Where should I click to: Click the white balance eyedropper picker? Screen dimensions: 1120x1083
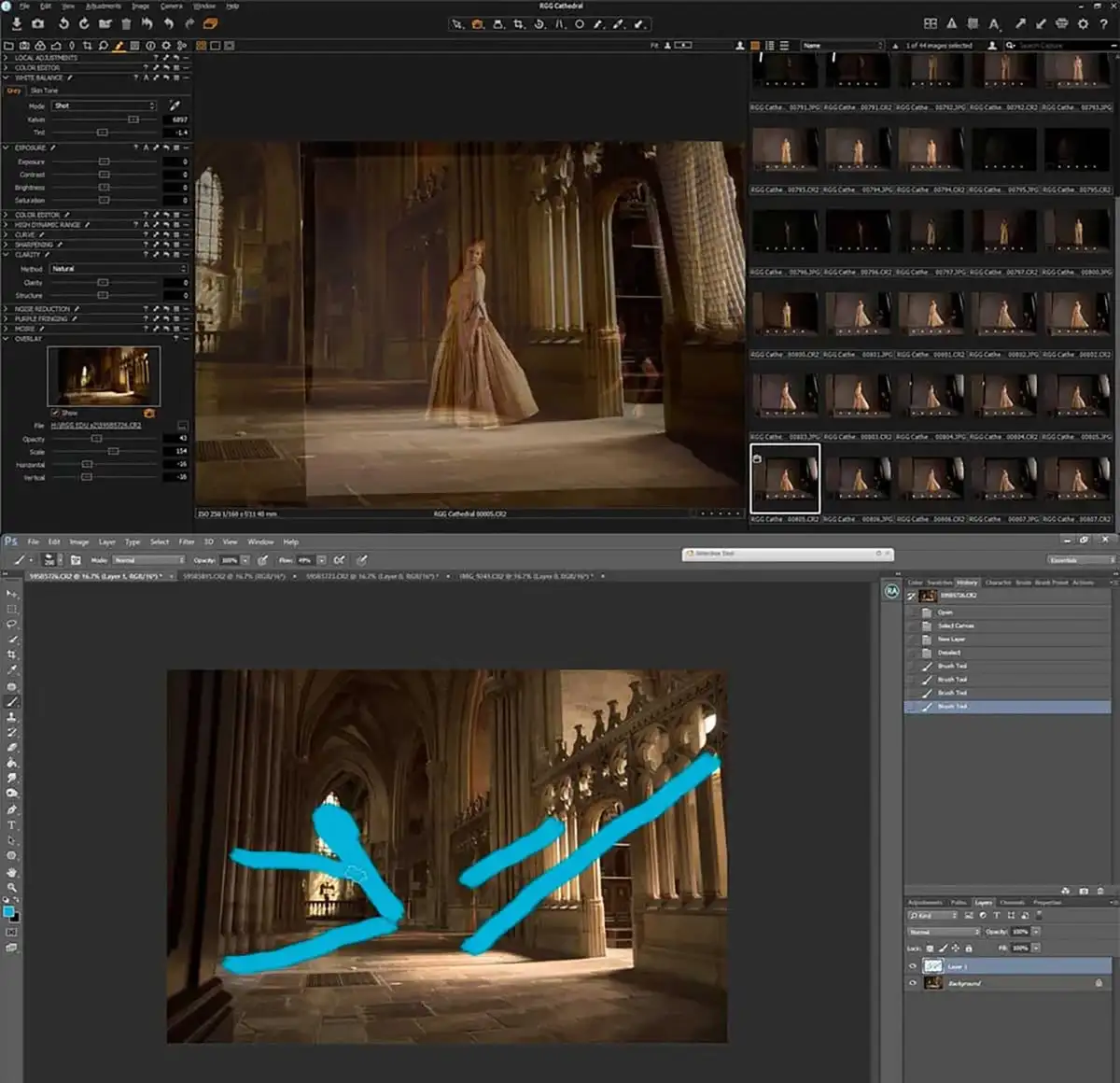[175, 105]
